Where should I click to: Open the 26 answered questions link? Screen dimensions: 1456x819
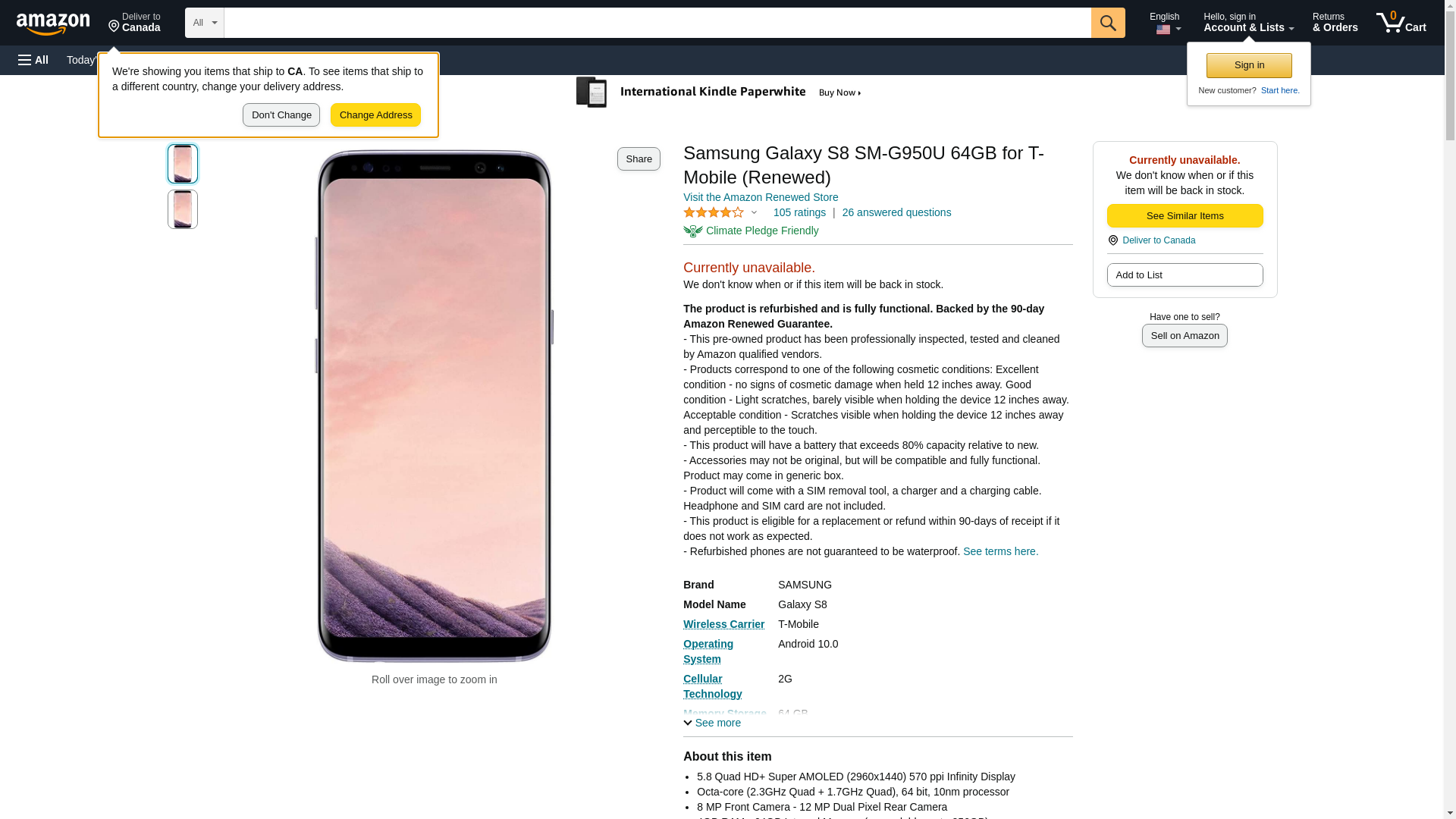896,213
